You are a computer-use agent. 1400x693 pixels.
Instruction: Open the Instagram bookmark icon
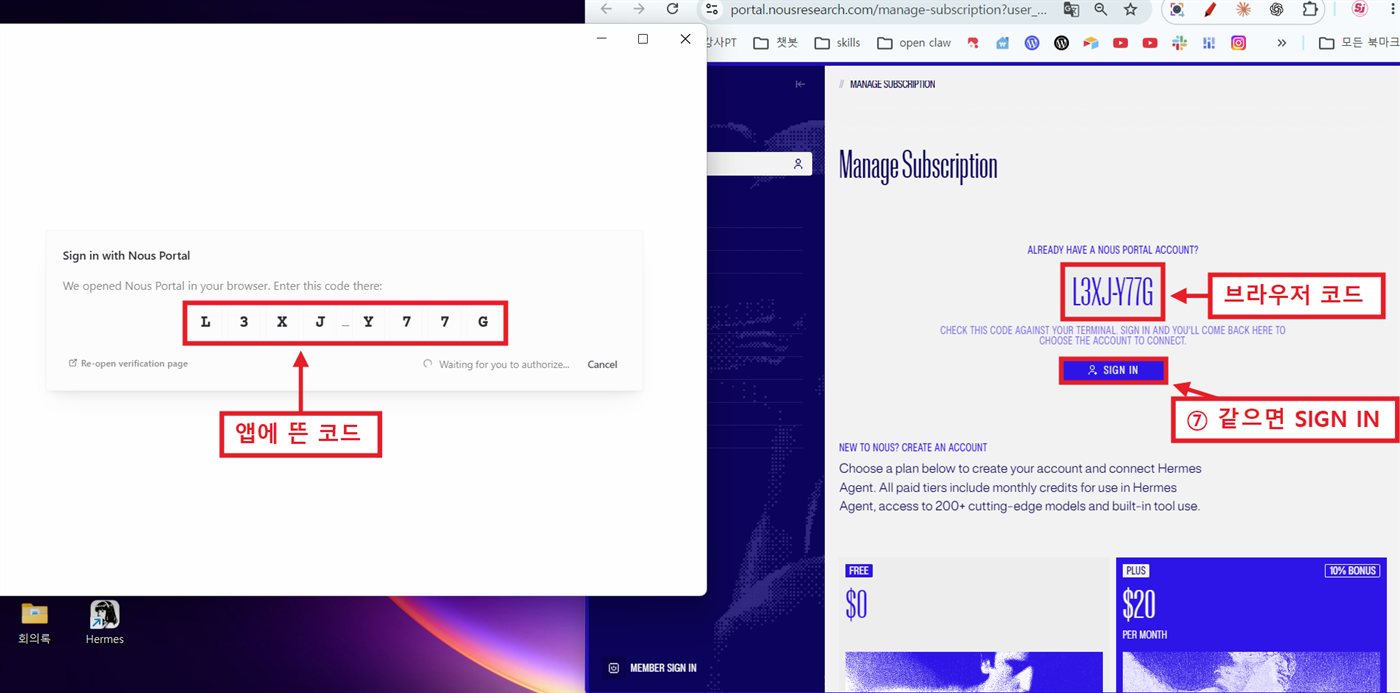(1238, 43)
